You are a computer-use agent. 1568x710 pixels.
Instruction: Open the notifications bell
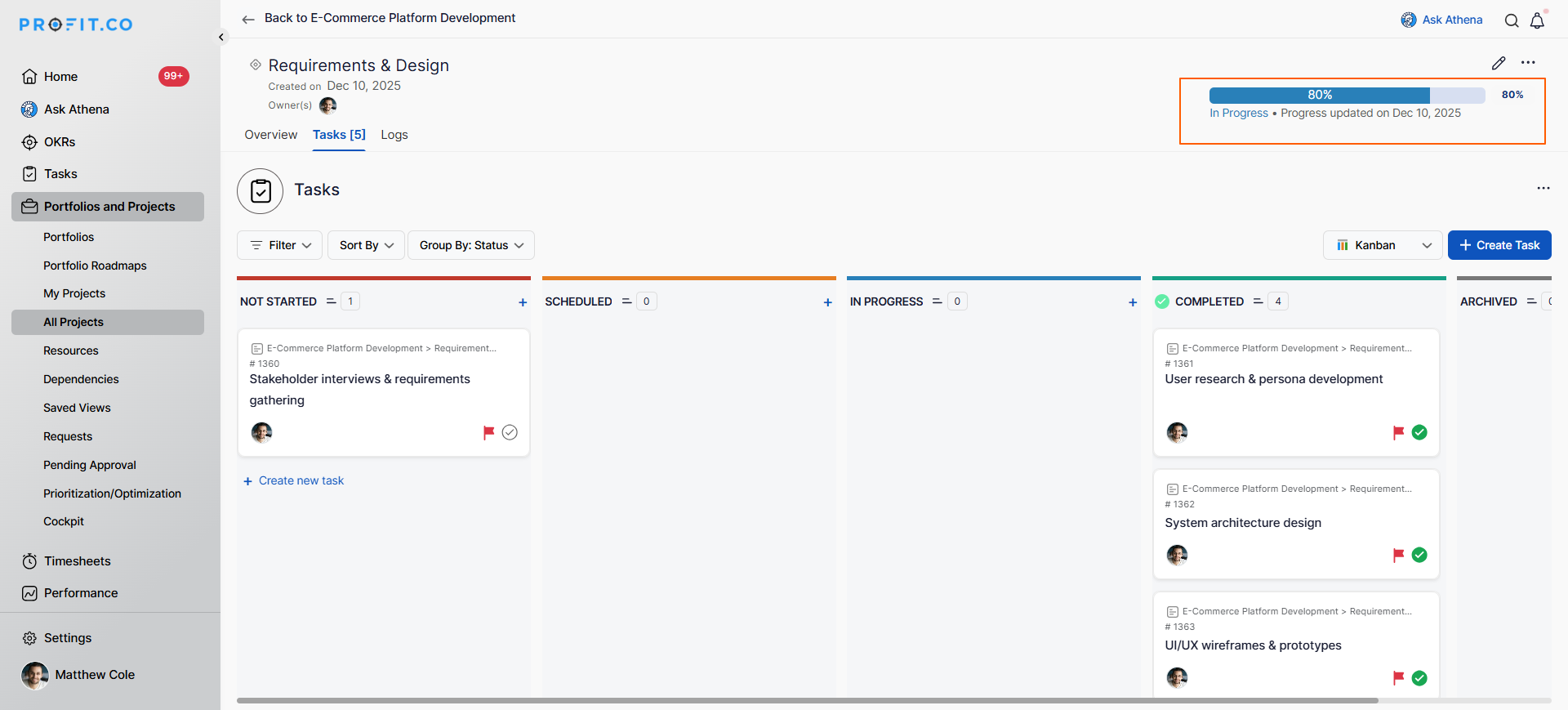point(1537,20)
